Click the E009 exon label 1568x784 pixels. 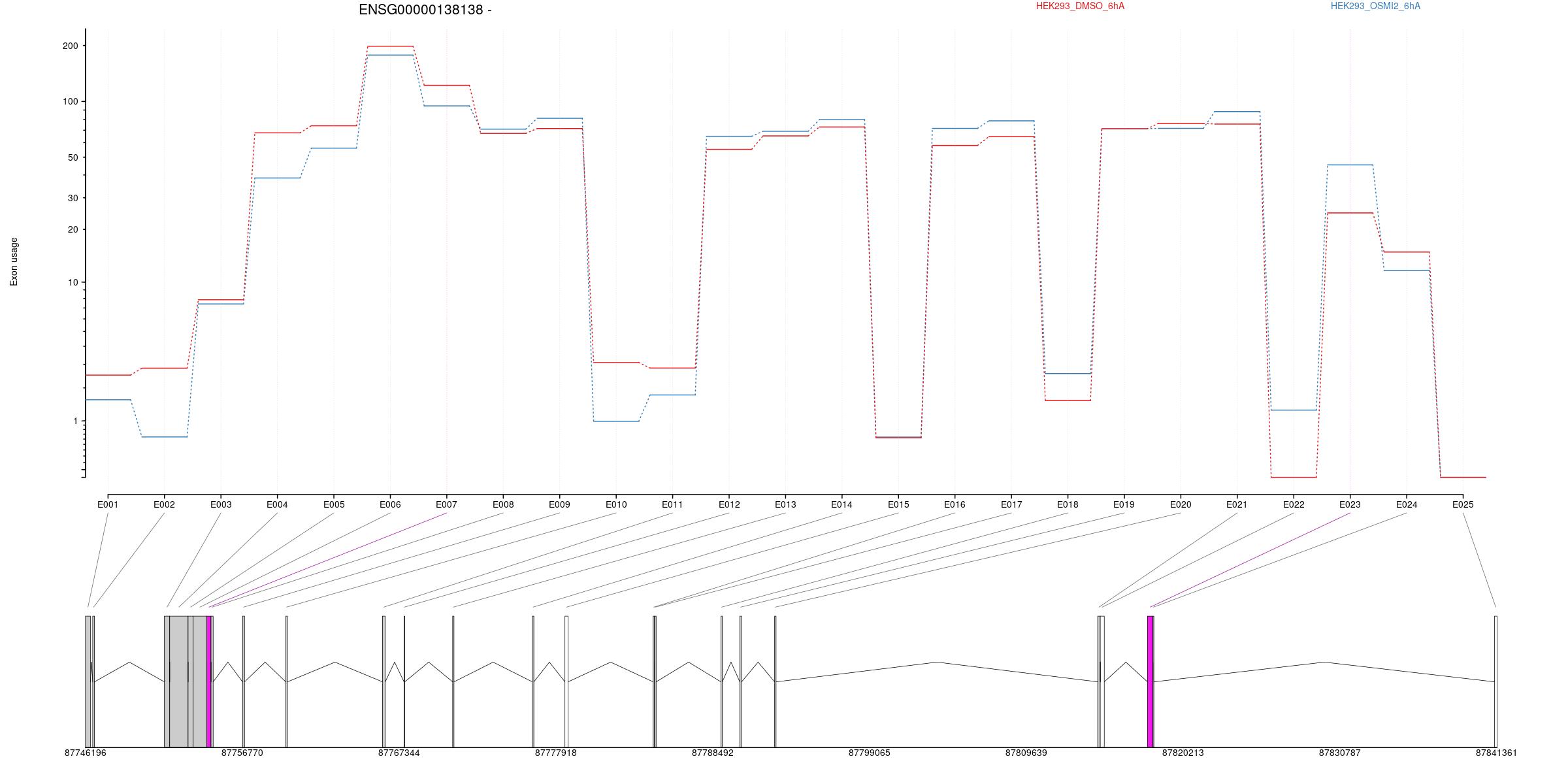pos(559,504)
